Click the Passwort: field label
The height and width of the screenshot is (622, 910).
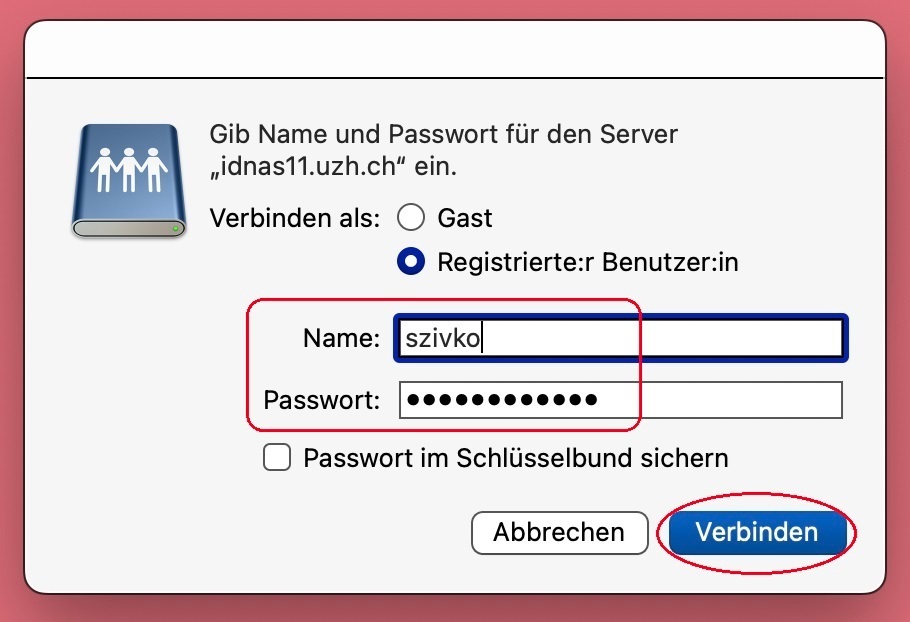coord(321,400)
